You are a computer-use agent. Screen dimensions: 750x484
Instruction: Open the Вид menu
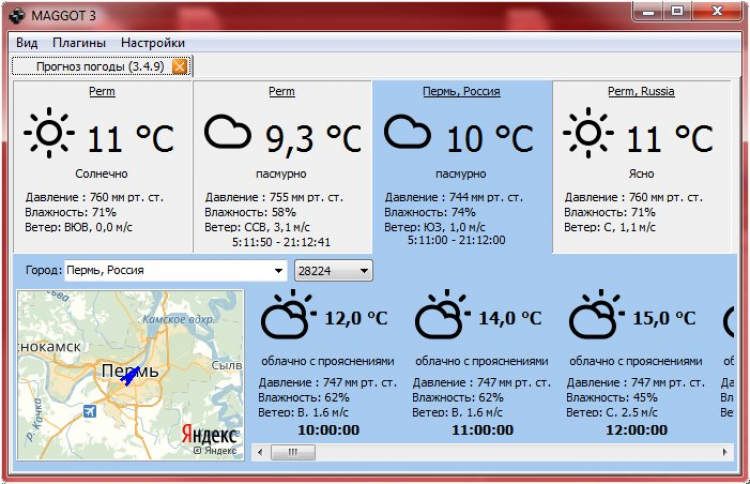pyautogui.click(x=27, y=43)
